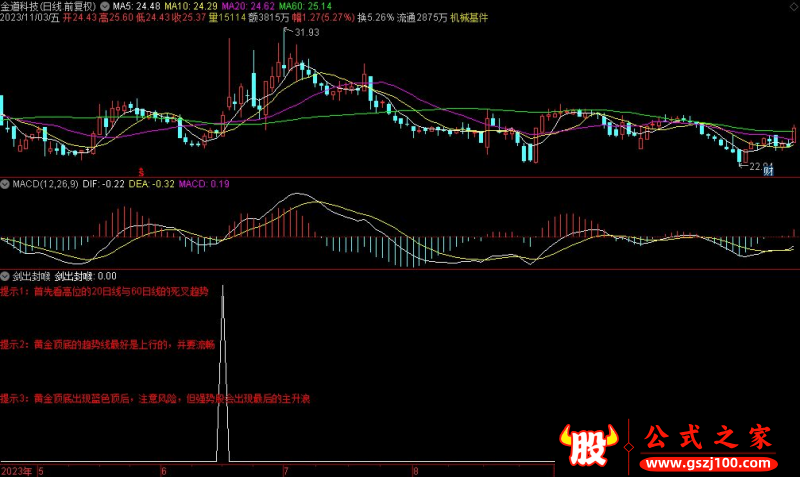This screenshot has height=477, width=800.
Task: Click the DIF: -0.22 value
Action: coord(104,184)
